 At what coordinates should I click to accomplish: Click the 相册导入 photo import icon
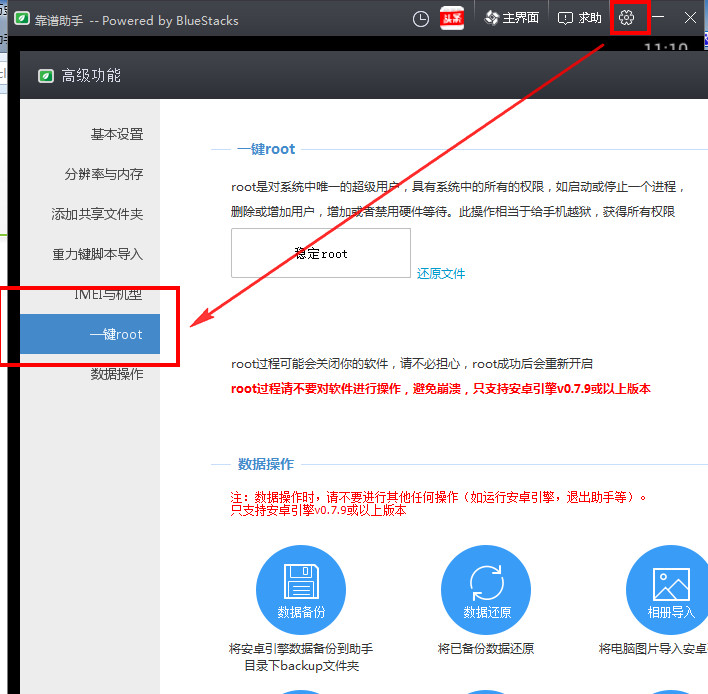670,590
